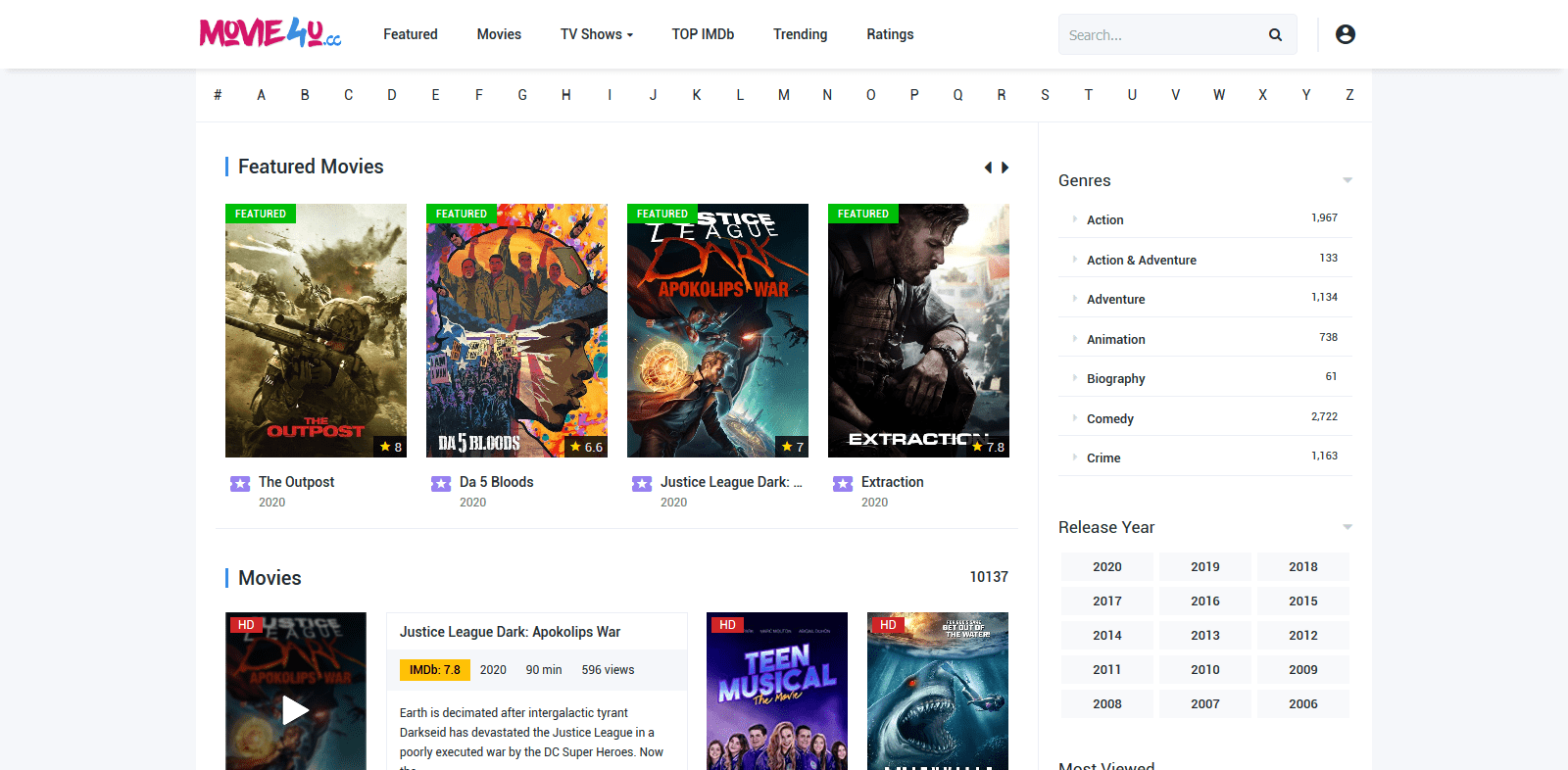
Task: Filter titles by the # symbol
Action: tap(218, 95)
